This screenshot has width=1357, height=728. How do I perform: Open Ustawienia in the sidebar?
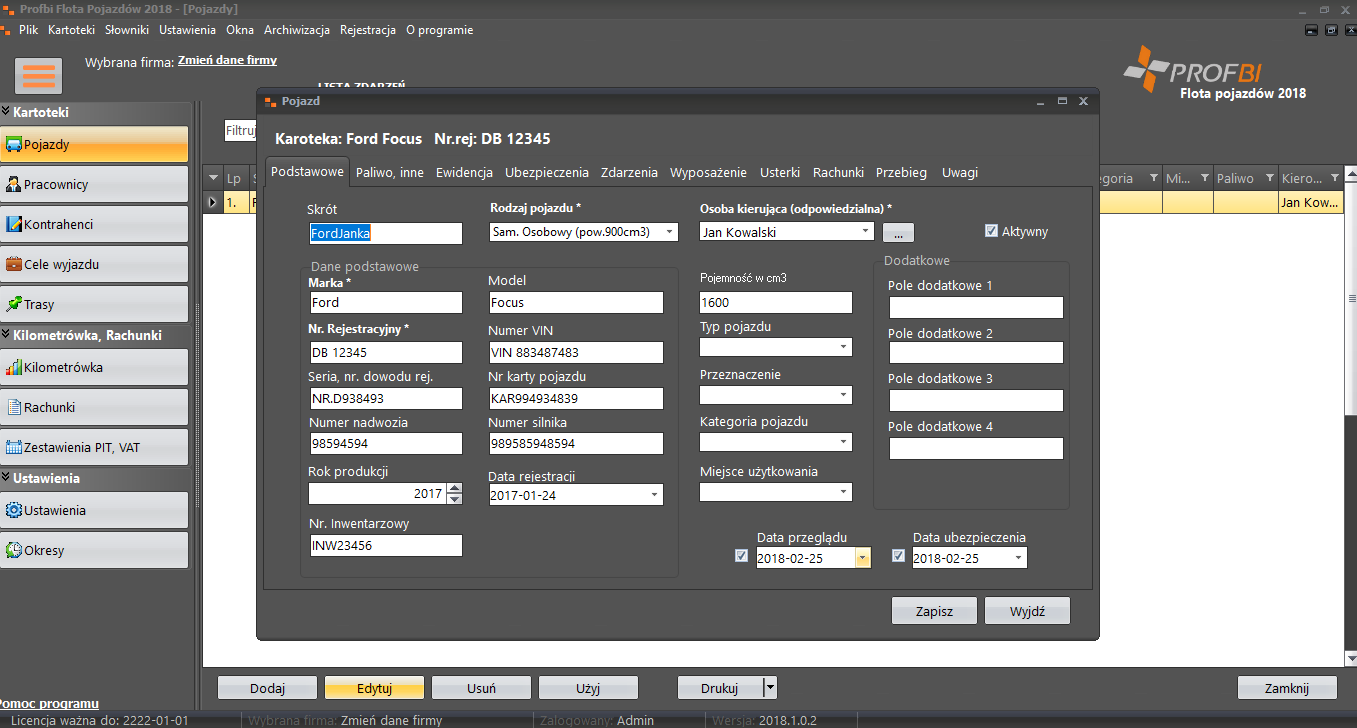click(94, 510)
